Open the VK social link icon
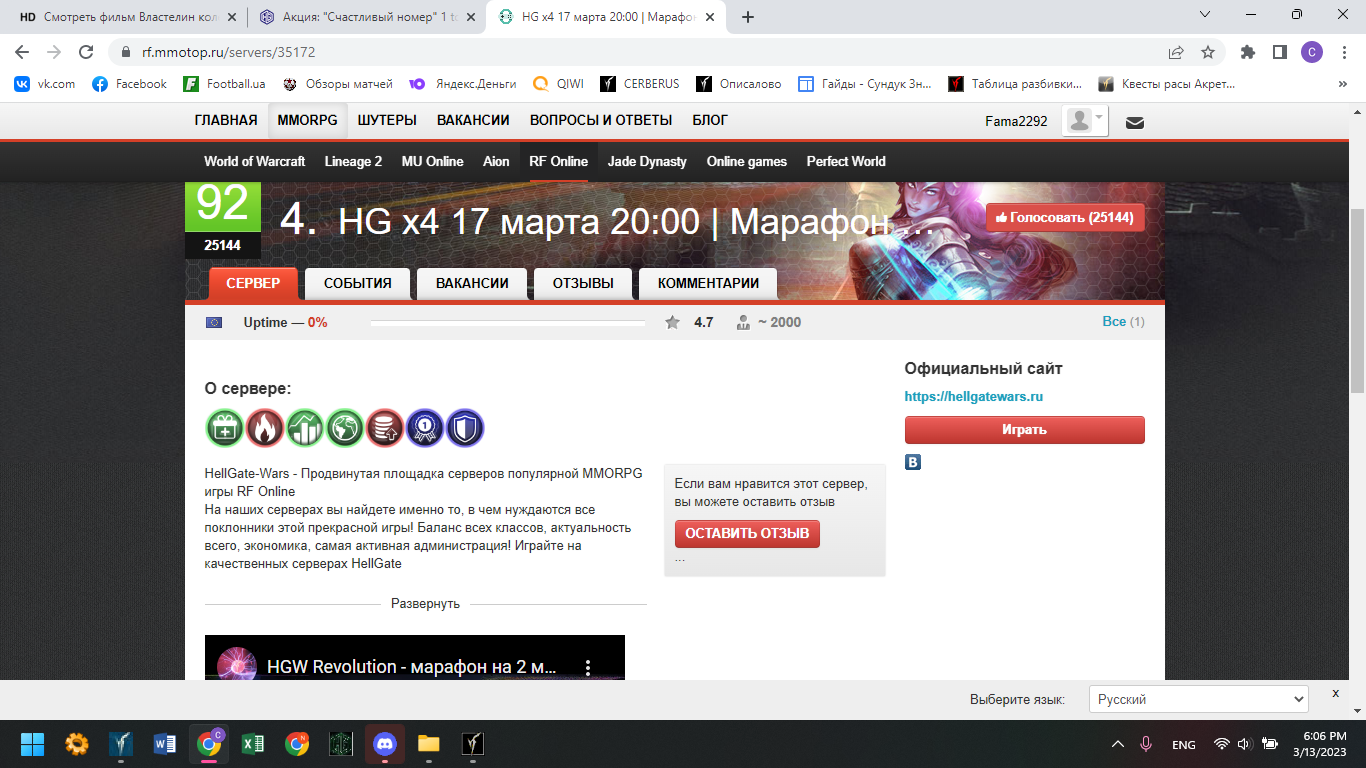Screen dimensions: 1366x768 [x=913, y=462]
